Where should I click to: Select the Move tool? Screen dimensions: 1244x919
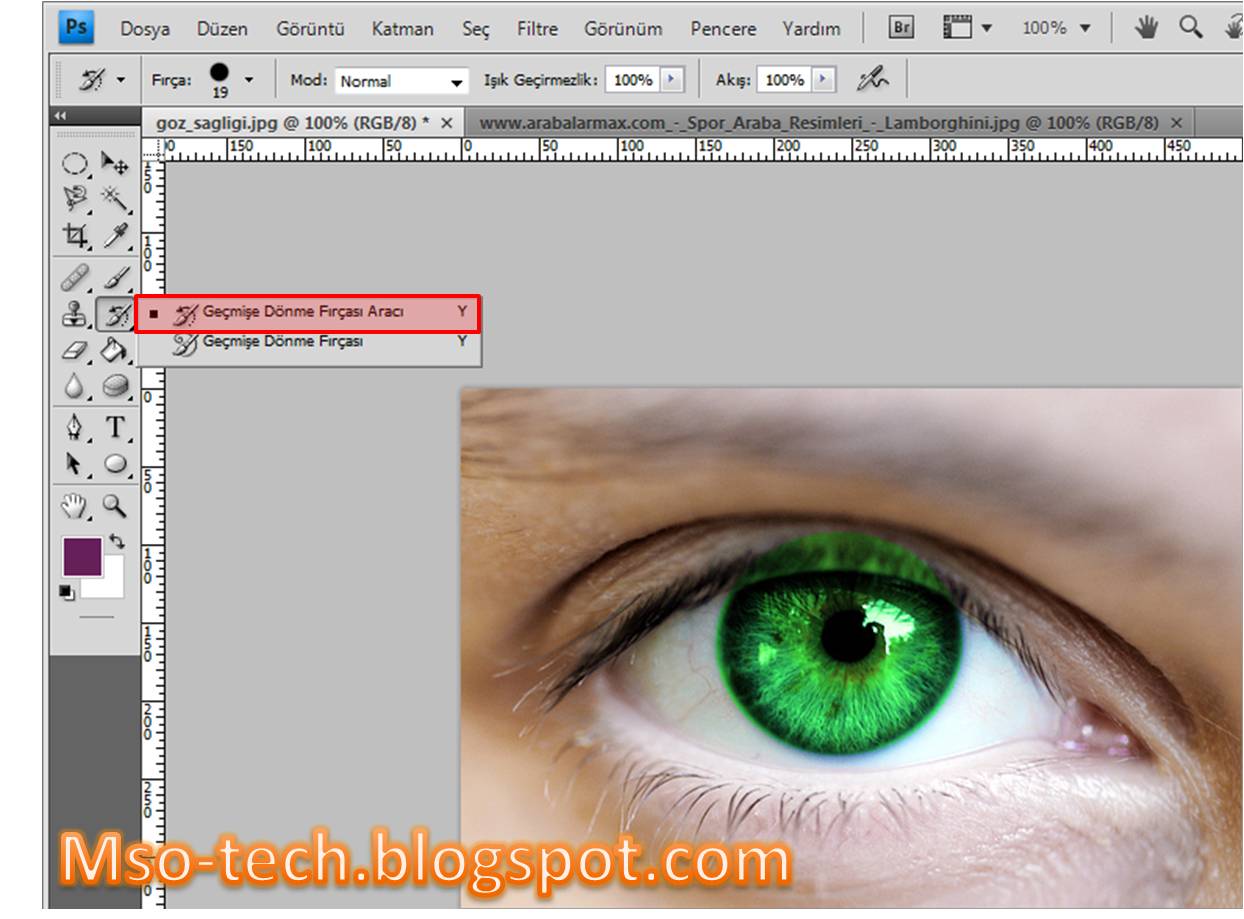[116, 164]
